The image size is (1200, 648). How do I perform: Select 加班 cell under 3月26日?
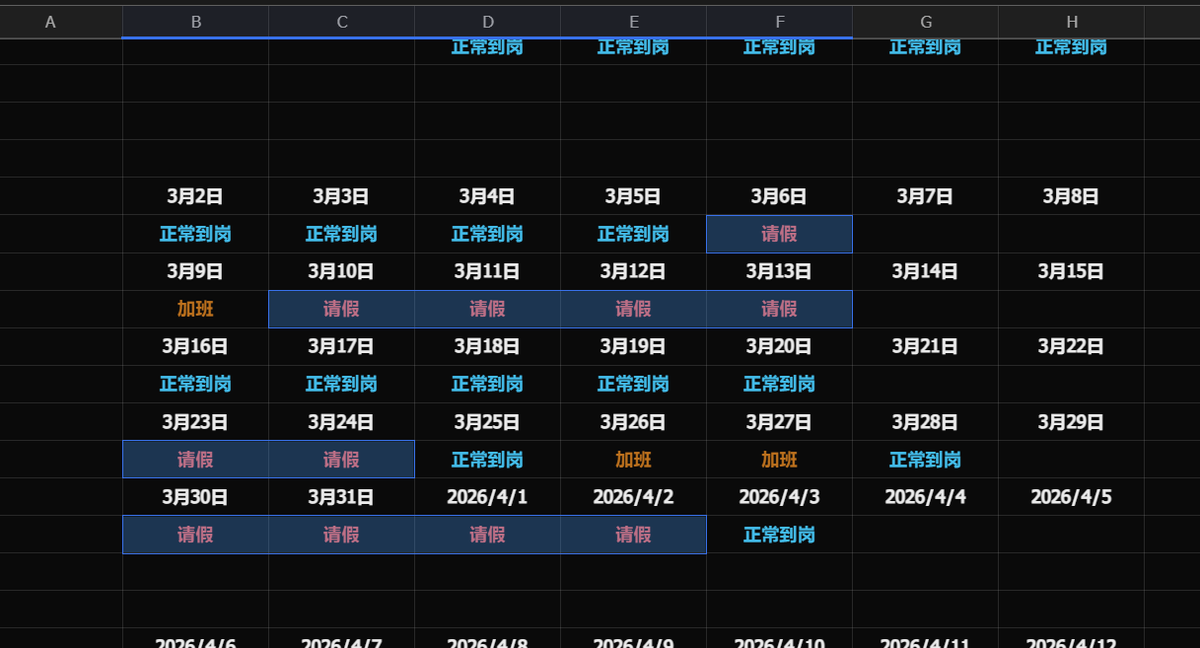[x=634, y=460]
